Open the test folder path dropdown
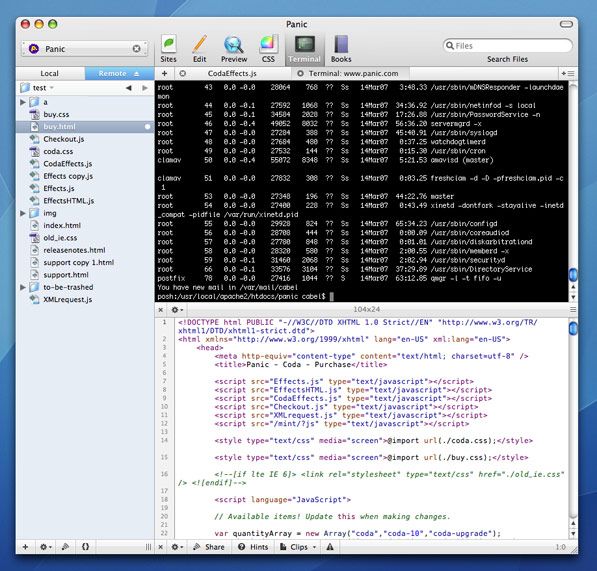 coord(37,88)
